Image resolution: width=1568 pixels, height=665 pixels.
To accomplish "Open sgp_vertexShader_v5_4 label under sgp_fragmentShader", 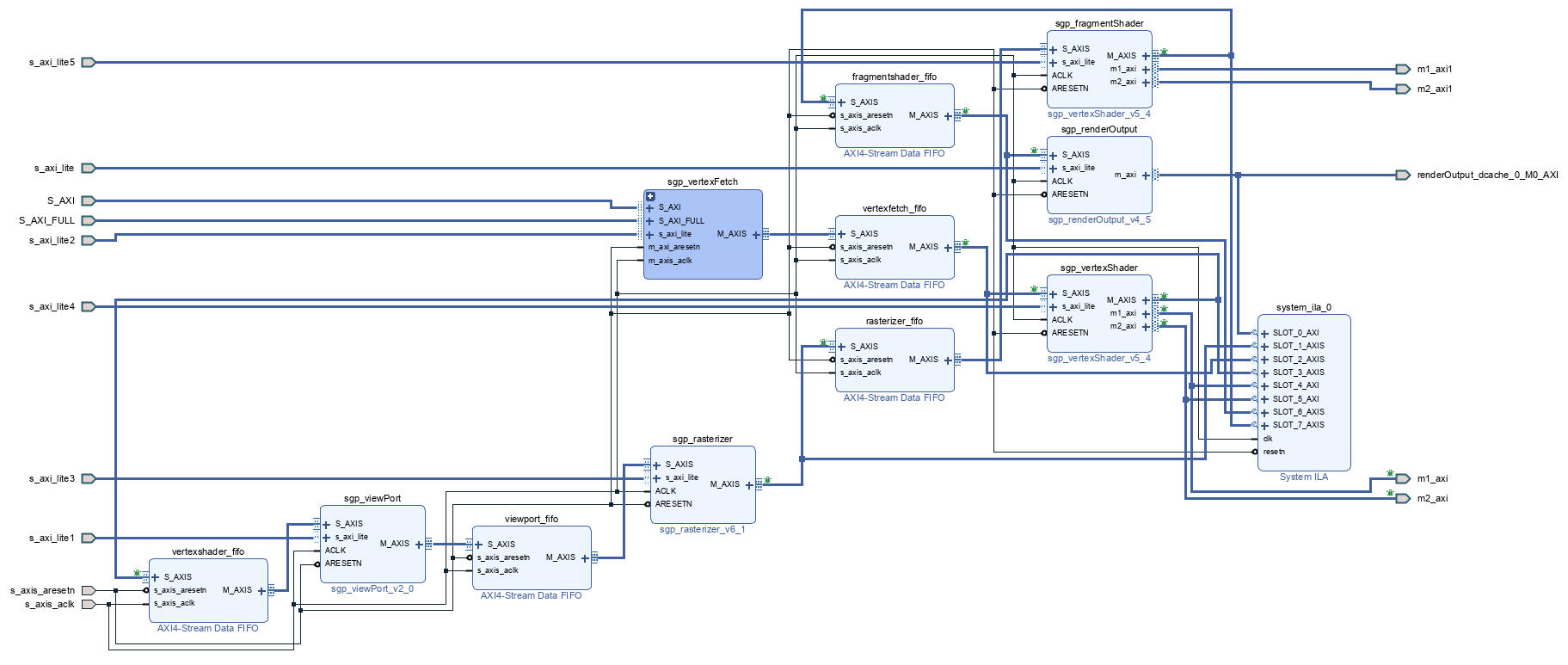I will [1098, 114].
